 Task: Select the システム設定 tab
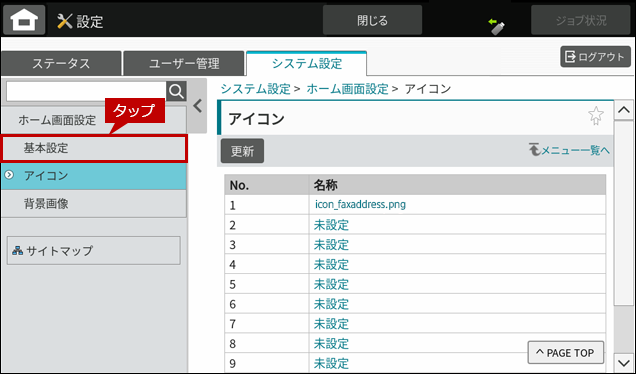coord(307,63)
